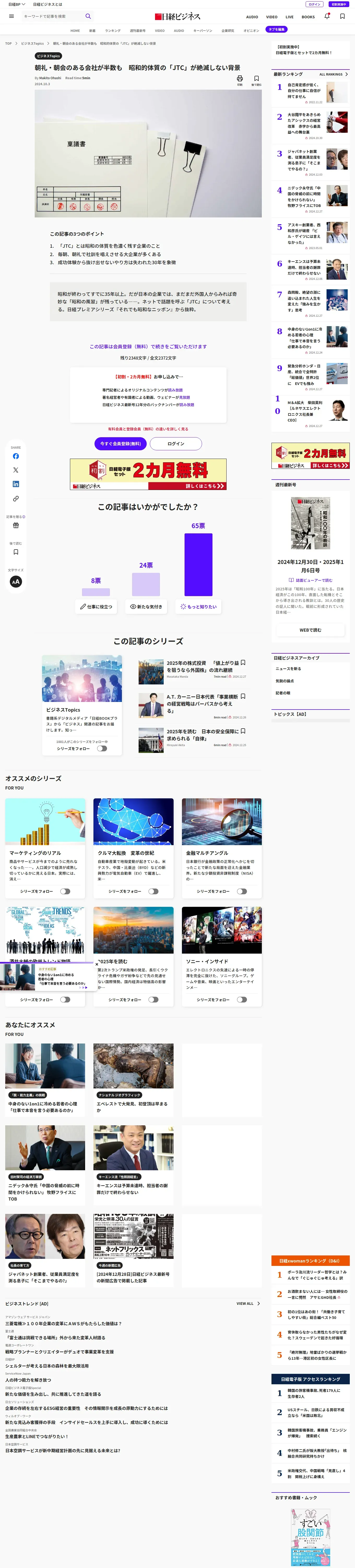This screenshot has height=1568, width=355.
Task: Click 生産農家とLINEでつながりたい！ trend link
Action: pos(37,1437)
